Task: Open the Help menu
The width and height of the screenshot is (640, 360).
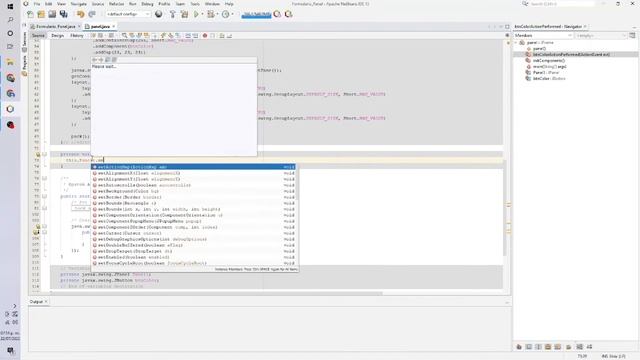Action: coord(229,4)
